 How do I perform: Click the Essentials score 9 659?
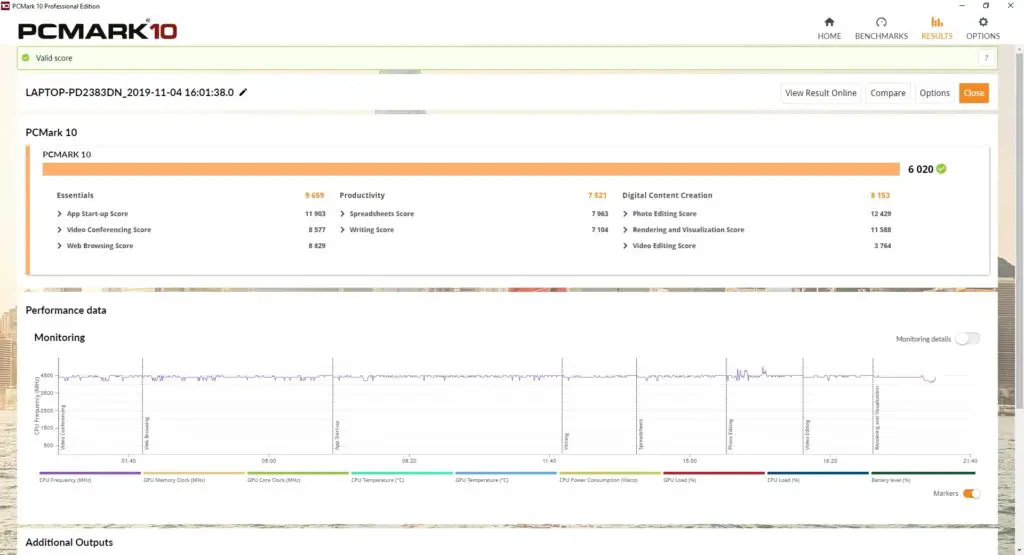coord(314,195)
